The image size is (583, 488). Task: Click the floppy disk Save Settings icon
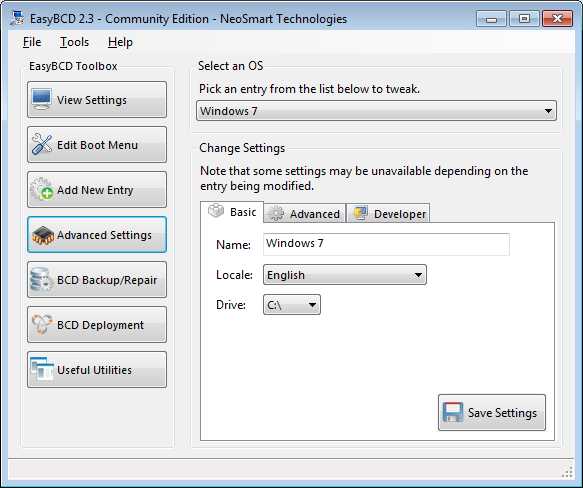453,412
